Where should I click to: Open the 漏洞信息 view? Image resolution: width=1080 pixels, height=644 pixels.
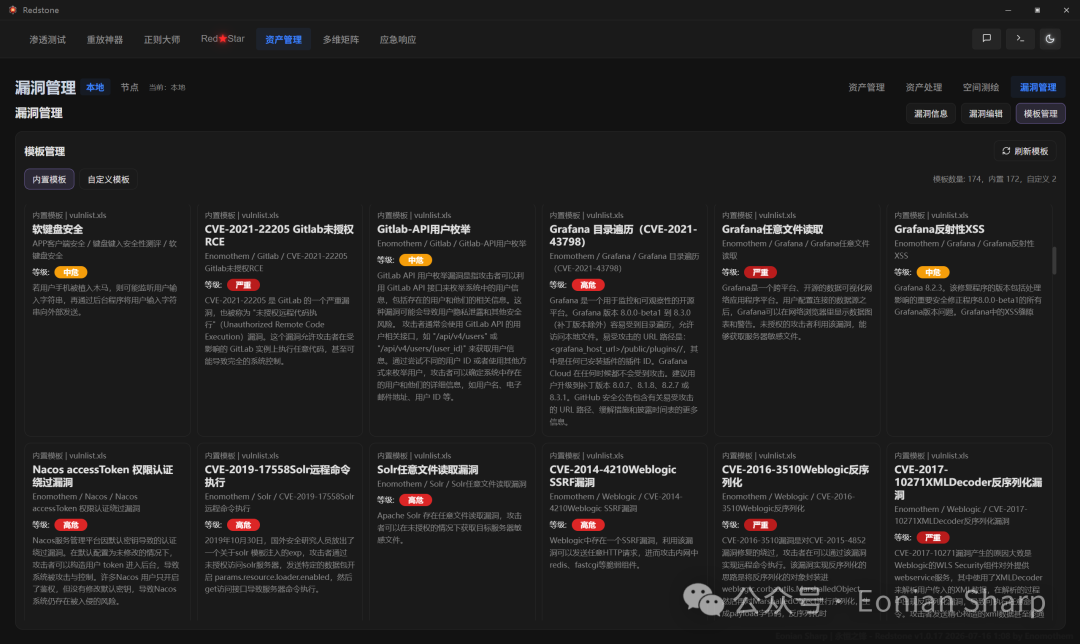[931, 114]
